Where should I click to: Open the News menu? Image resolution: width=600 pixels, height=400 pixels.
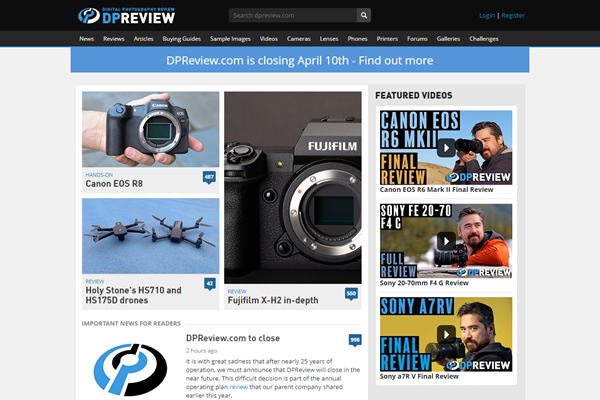pyautogui.click(x=86, y=39)
